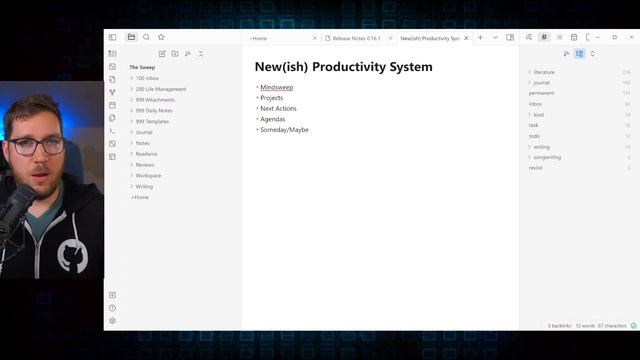640x360 pixels.
Task: Insert template via stacked pages ribbon icon
Action: click(x=112, y=118)
